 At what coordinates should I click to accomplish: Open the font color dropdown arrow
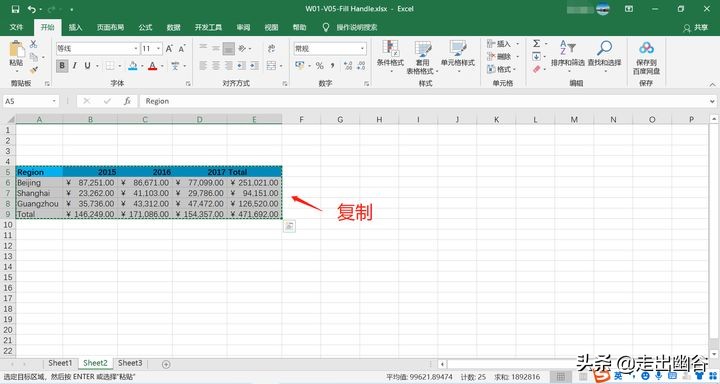[162, 66]
